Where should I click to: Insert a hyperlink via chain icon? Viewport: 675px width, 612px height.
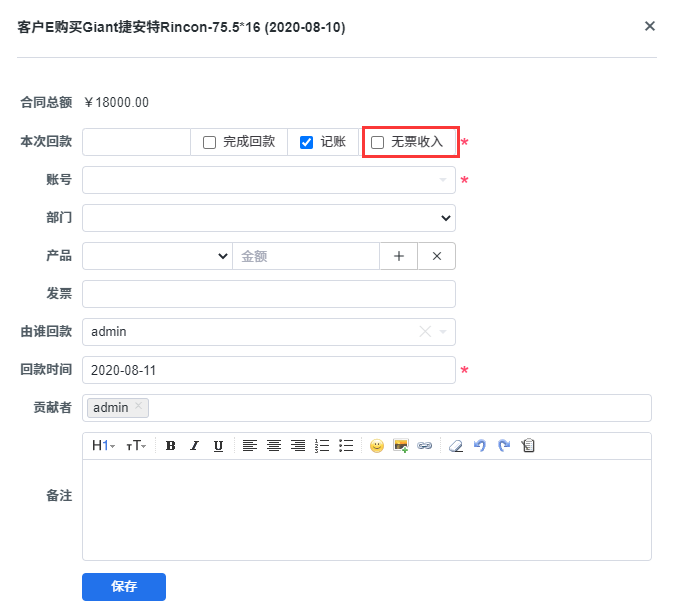coord(425,445)
